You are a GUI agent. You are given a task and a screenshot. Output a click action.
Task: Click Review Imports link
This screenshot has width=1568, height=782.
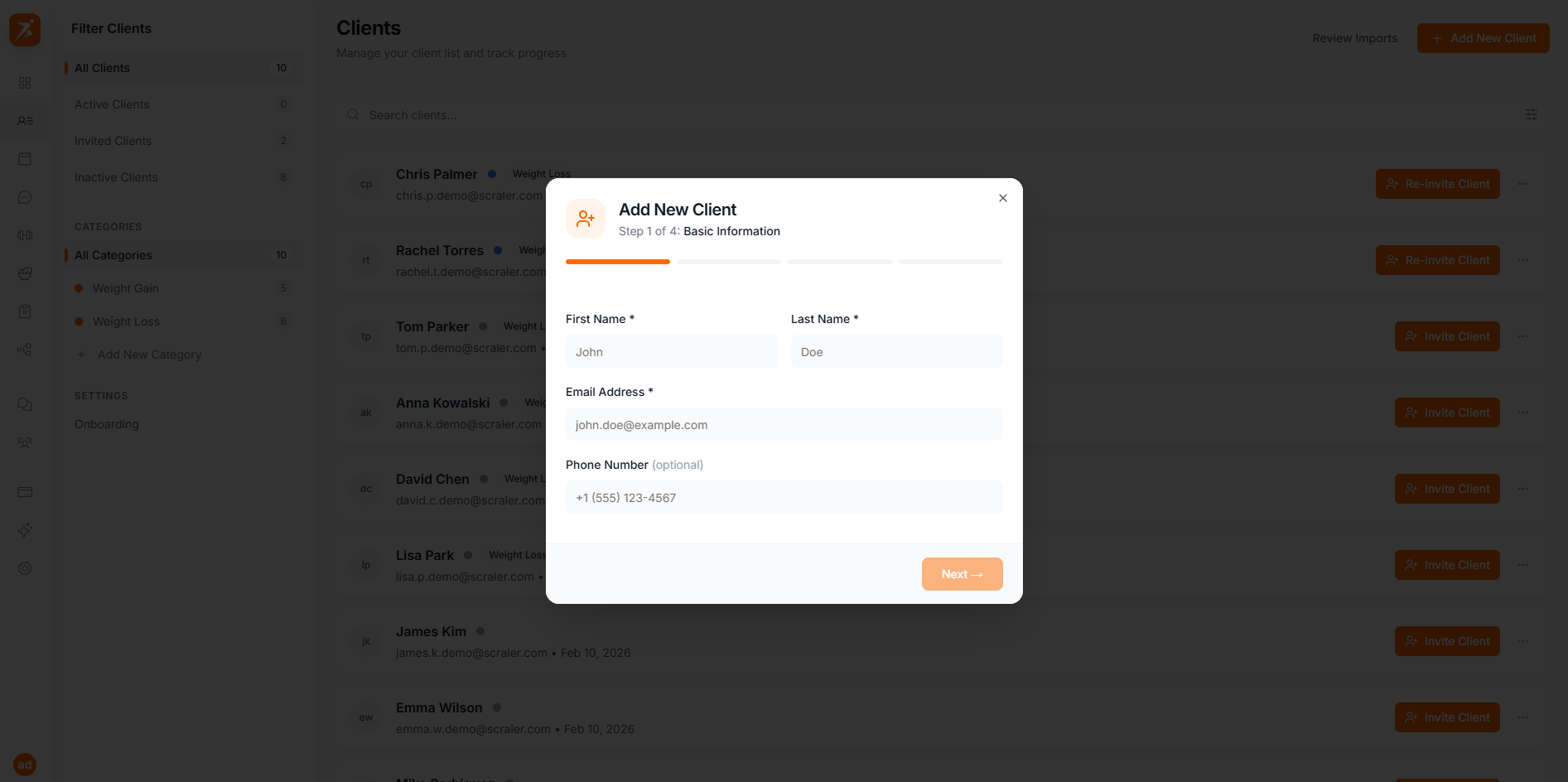point(1354,38)
